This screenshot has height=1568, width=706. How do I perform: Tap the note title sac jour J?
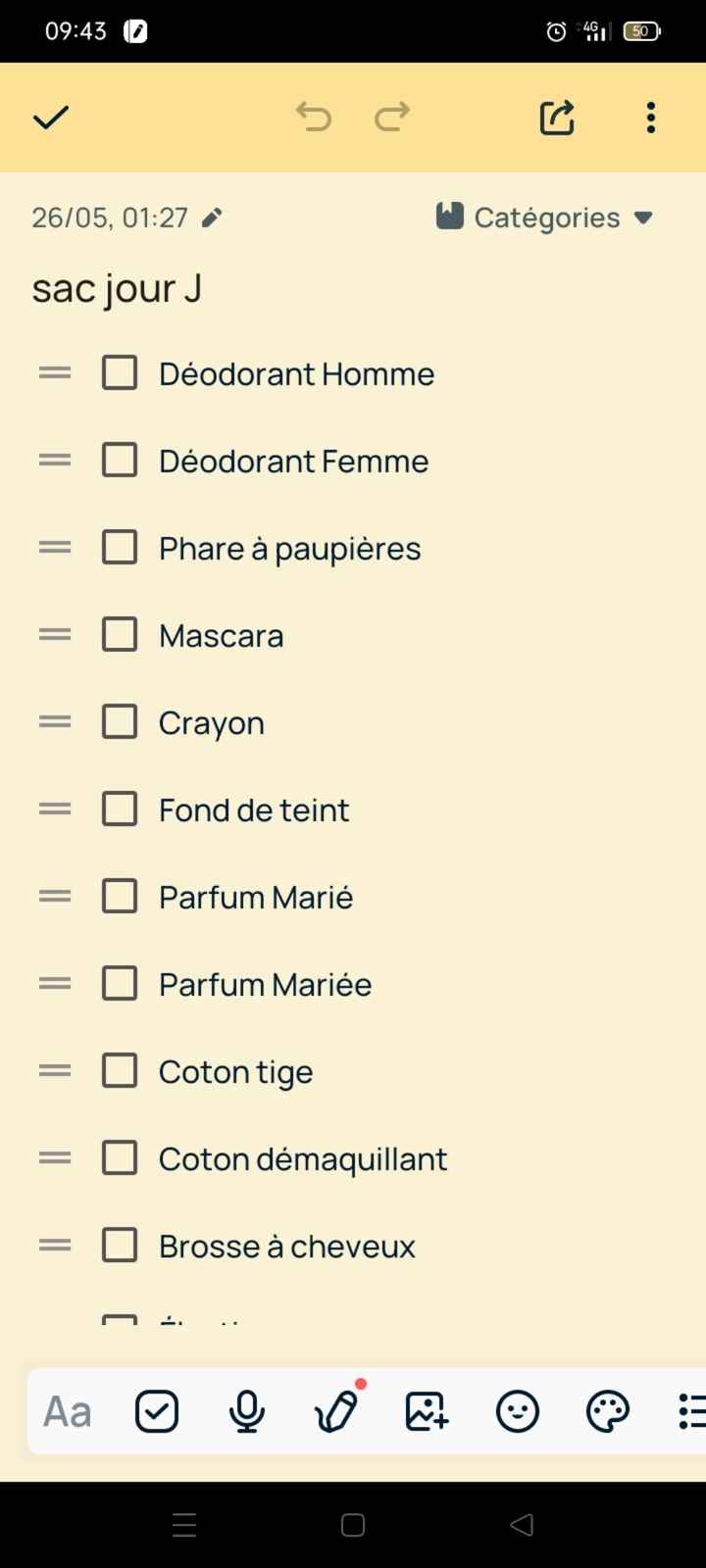(x=116, y=287)
